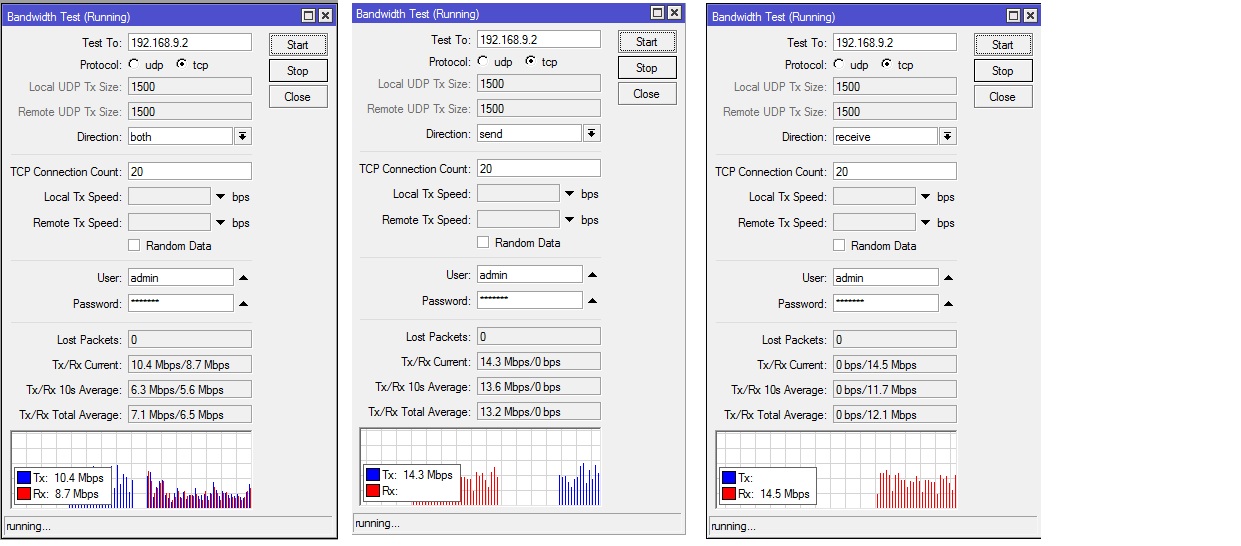Enable Random Data checkbox in middle window
The width and height of the screenshot is (1241, 546).
coord(483,243)
